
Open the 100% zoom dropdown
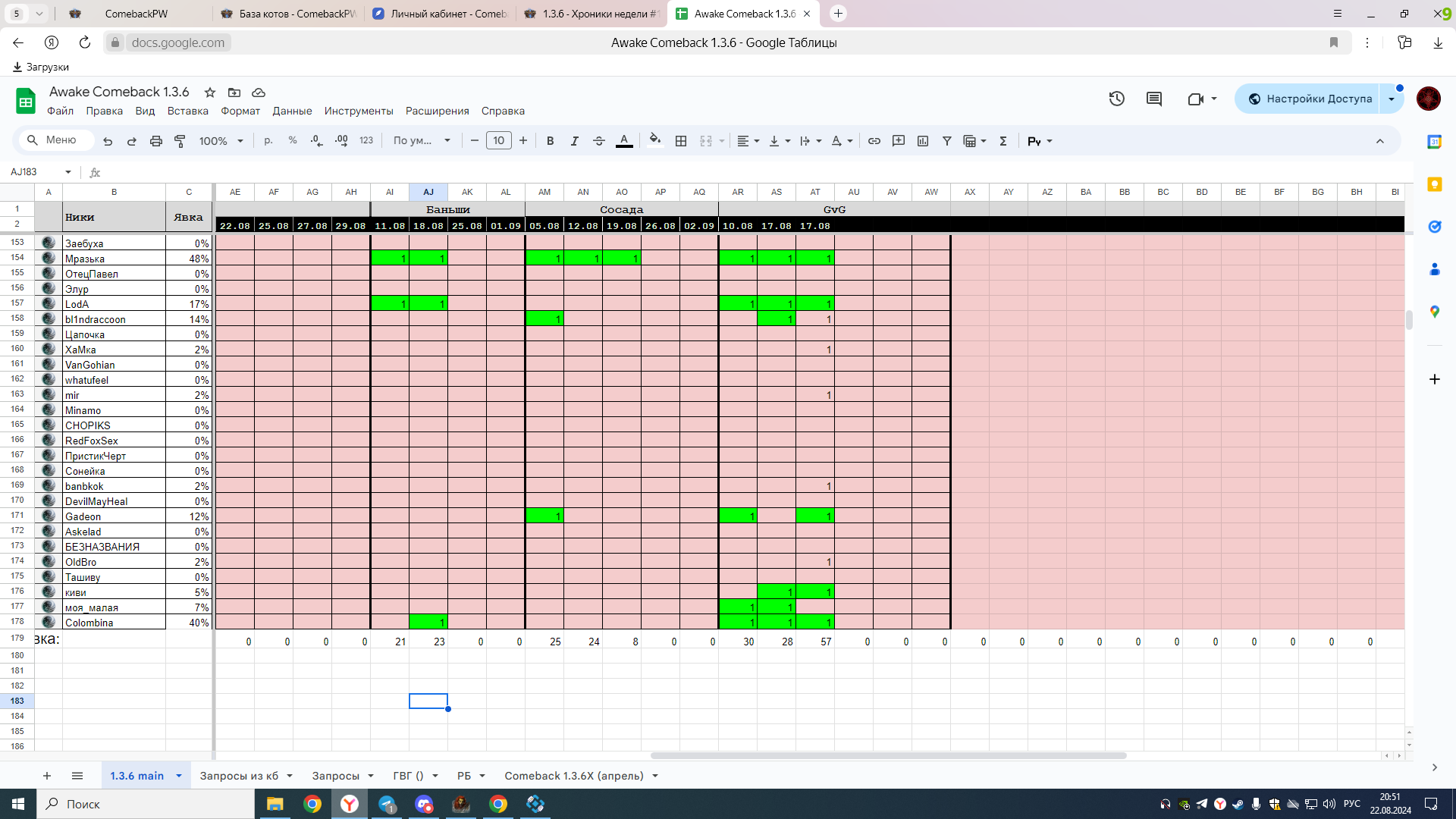(x=221, y=141)
